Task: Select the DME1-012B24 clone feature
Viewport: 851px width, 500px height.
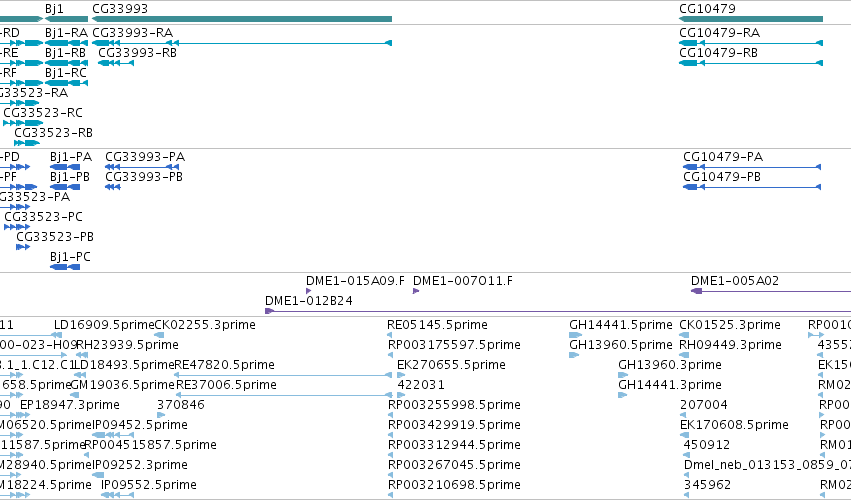Action: point(558,311)
